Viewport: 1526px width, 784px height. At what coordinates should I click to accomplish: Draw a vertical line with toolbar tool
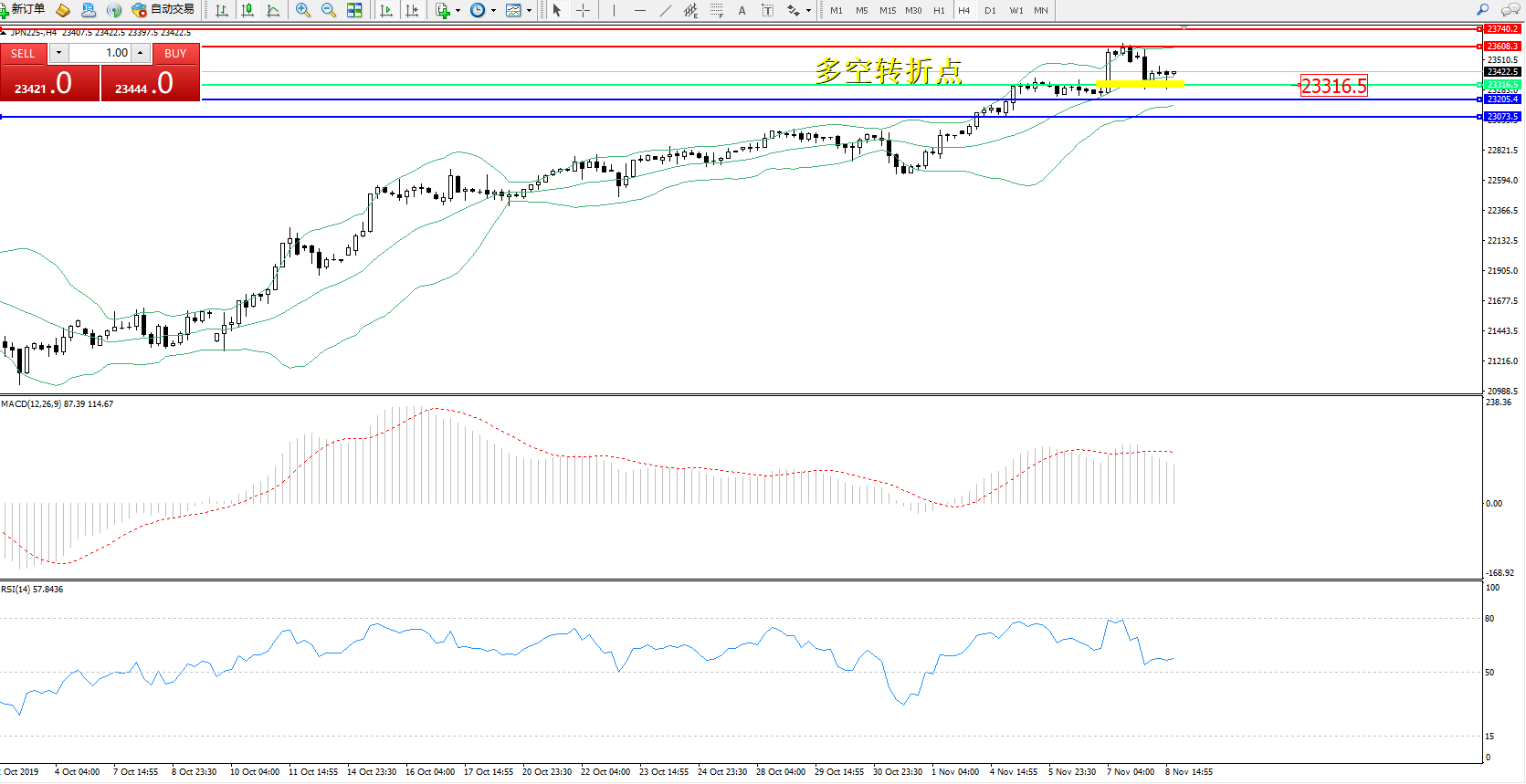pyautogui.click(x=614, y=10)
